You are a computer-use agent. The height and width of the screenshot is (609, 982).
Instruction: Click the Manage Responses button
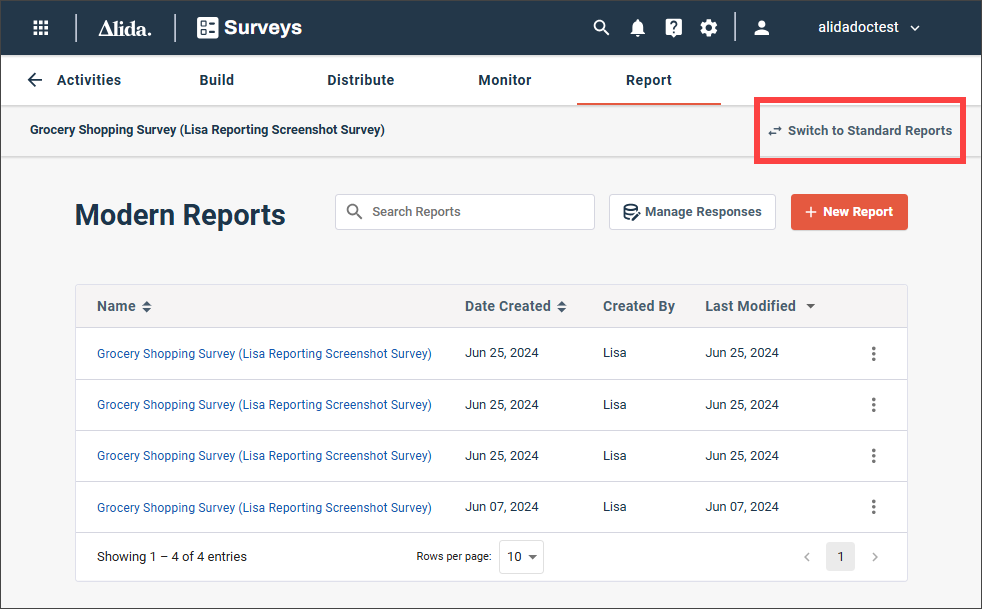pyautogui.click(x=692, y=212)
